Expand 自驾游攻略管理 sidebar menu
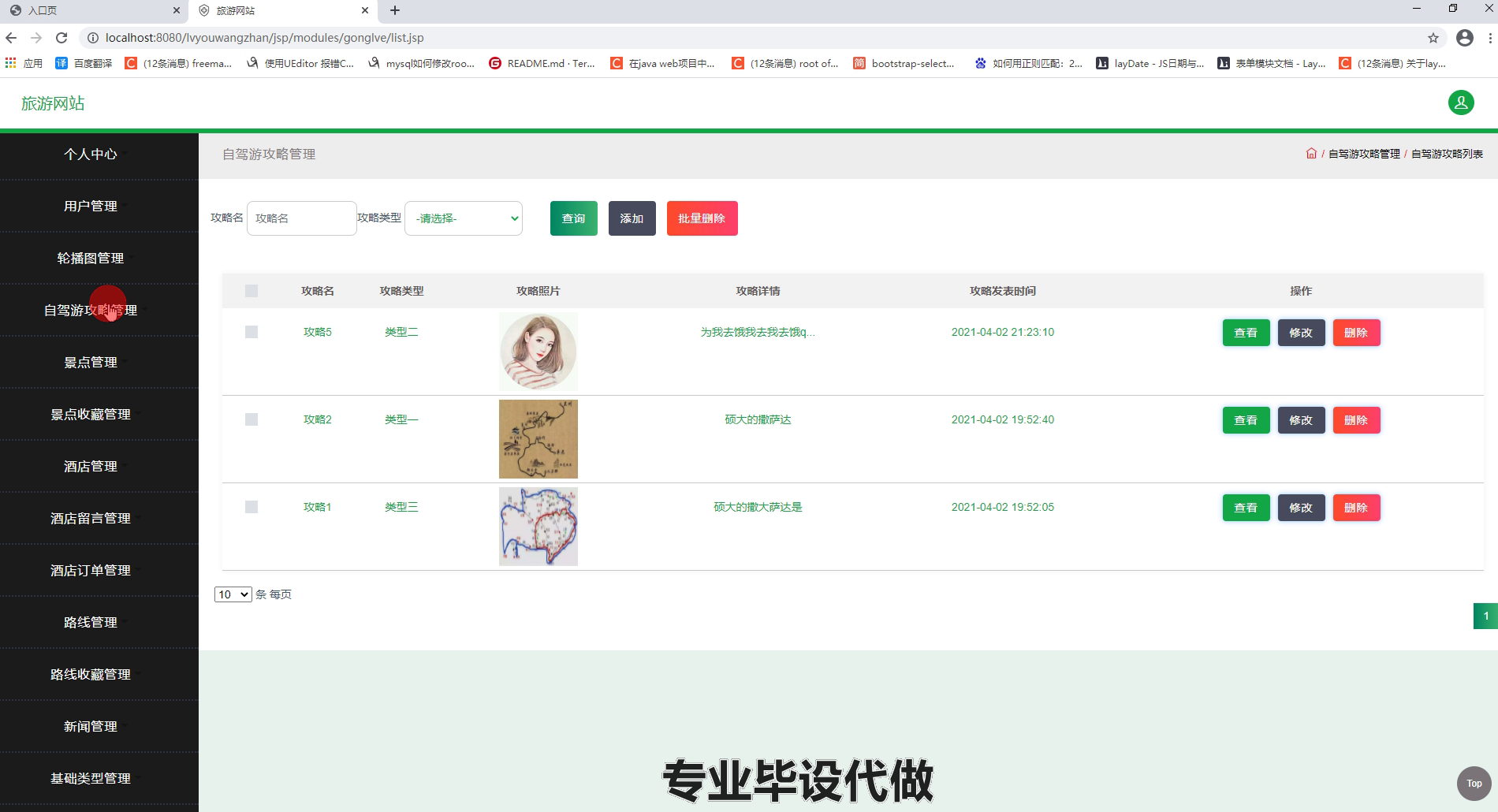 [x=91, y=311]
